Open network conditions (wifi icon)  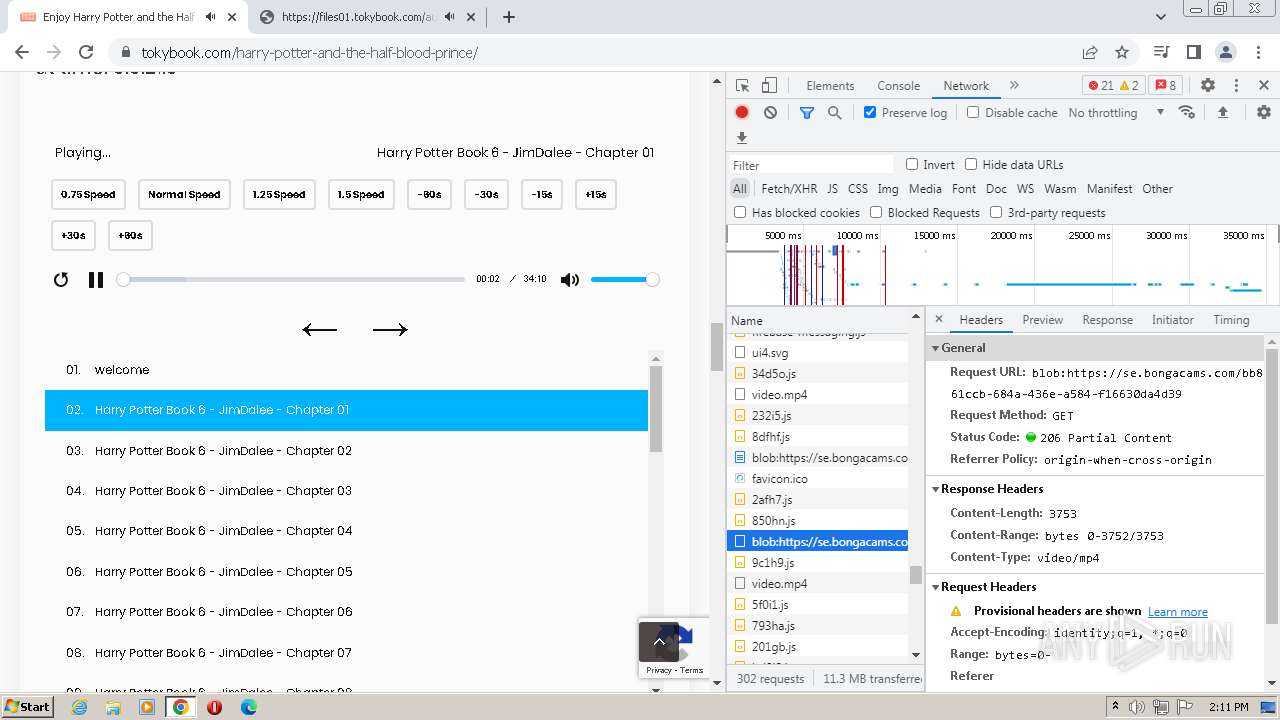(1187, 112)
